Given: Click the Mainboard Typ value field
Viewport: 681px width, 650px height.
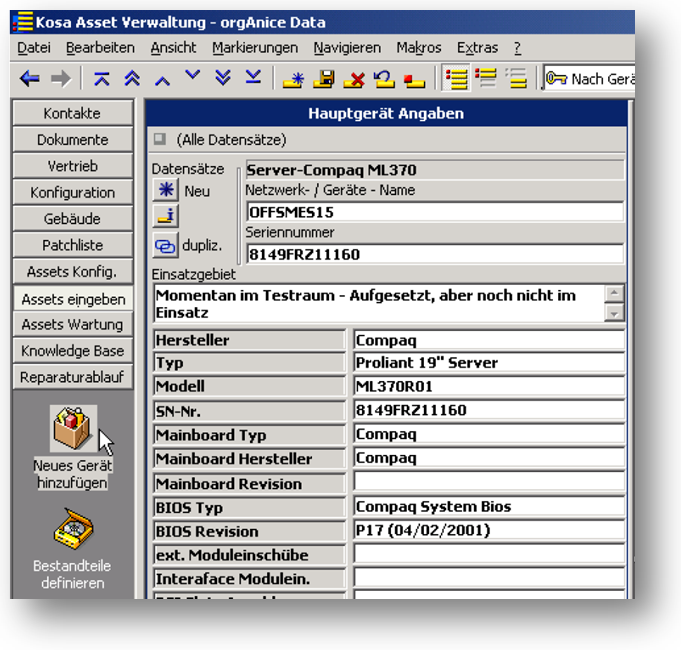Looking at the screenshot, I should click(489, 434).
